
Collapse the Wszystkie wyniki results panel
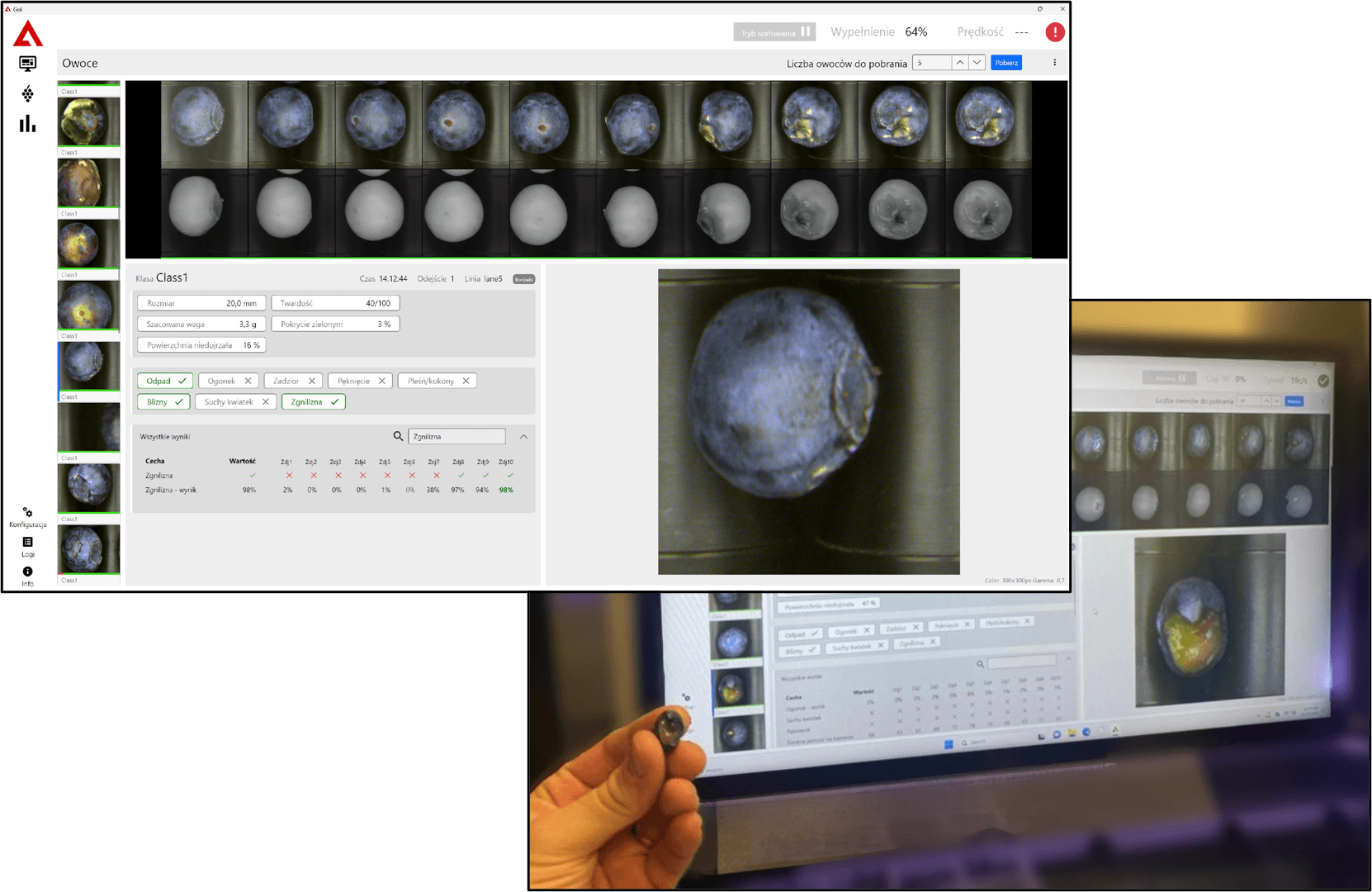(523, 436)
